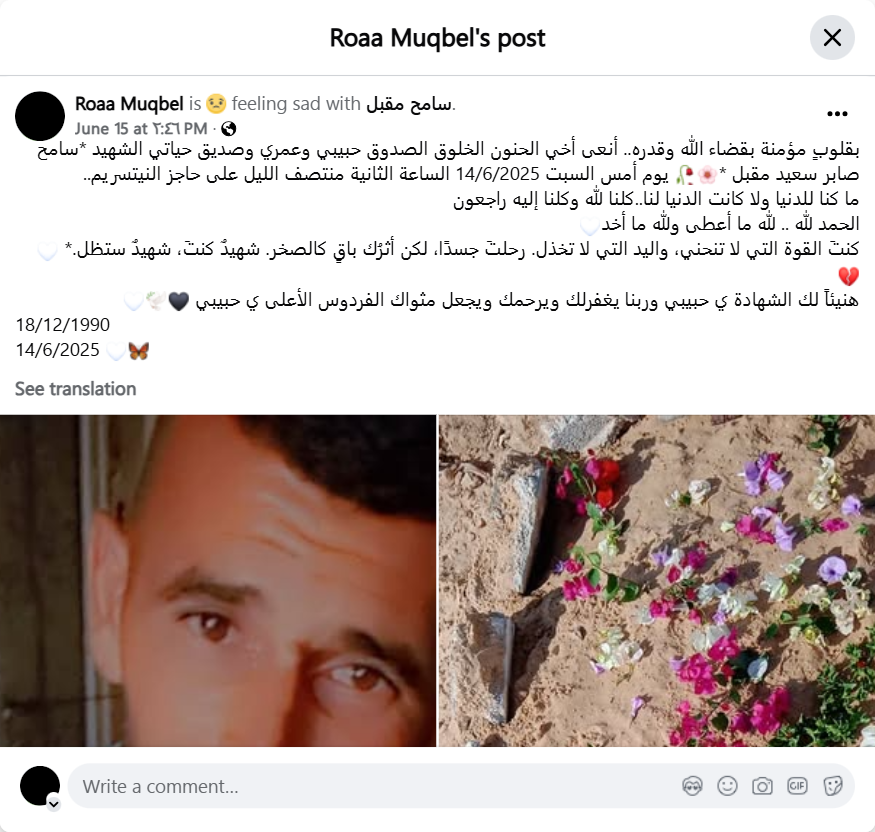Open the man's face photo
This screenshot has height=832, width=875.
click(x=218, y=580)
